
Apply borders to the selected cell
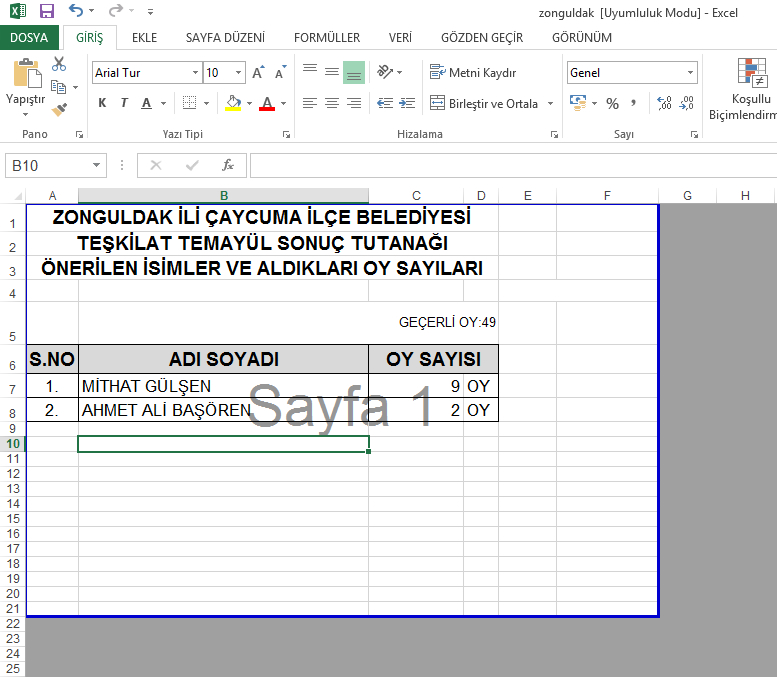coord(189,103)
